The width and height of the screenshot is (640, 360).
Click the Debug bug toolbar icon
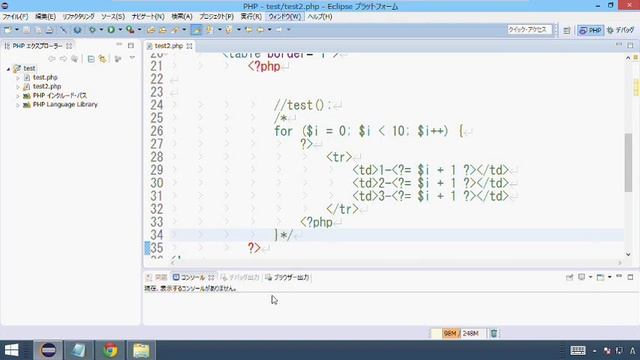pos(92,30)
